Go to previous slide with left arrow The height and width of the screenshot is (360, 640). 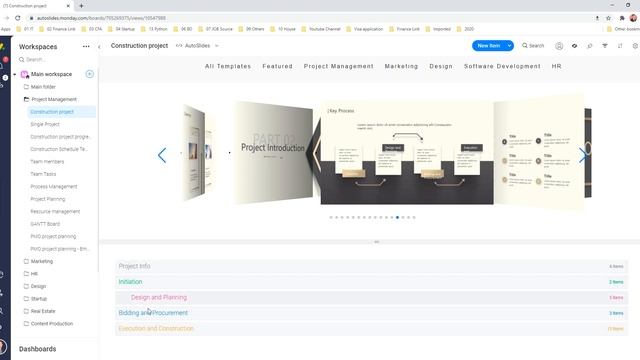(162, 156)
